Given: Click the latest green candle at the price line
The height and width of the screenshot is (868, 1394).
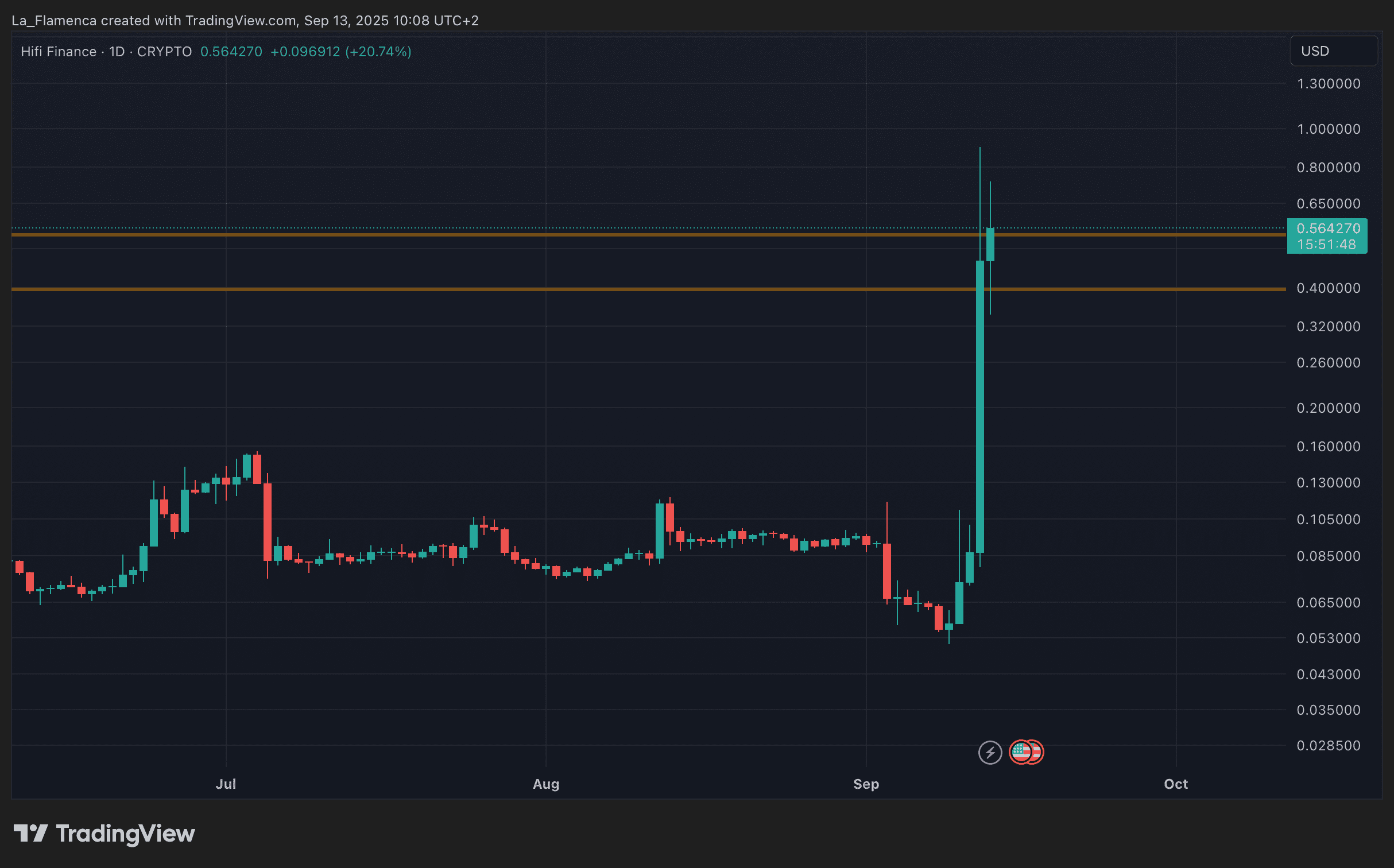Looking at the screenshot, I should (990, 245).
